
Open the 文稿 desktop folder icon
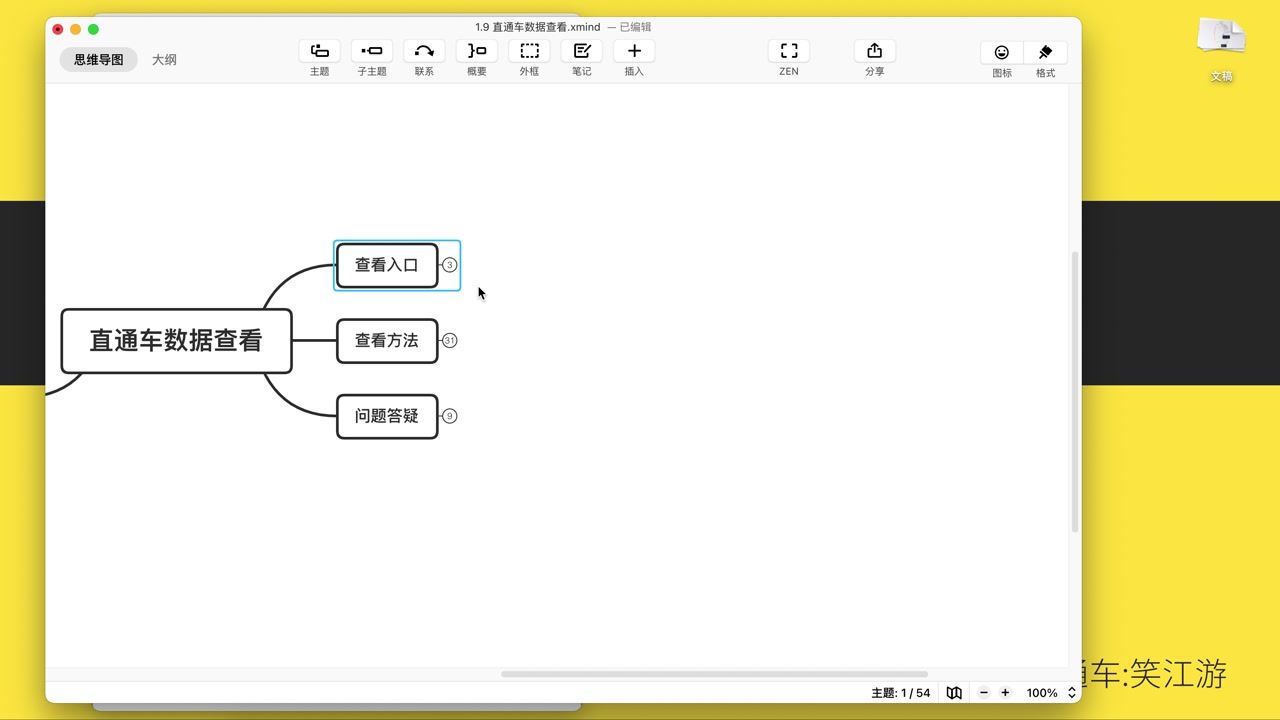1221,49
